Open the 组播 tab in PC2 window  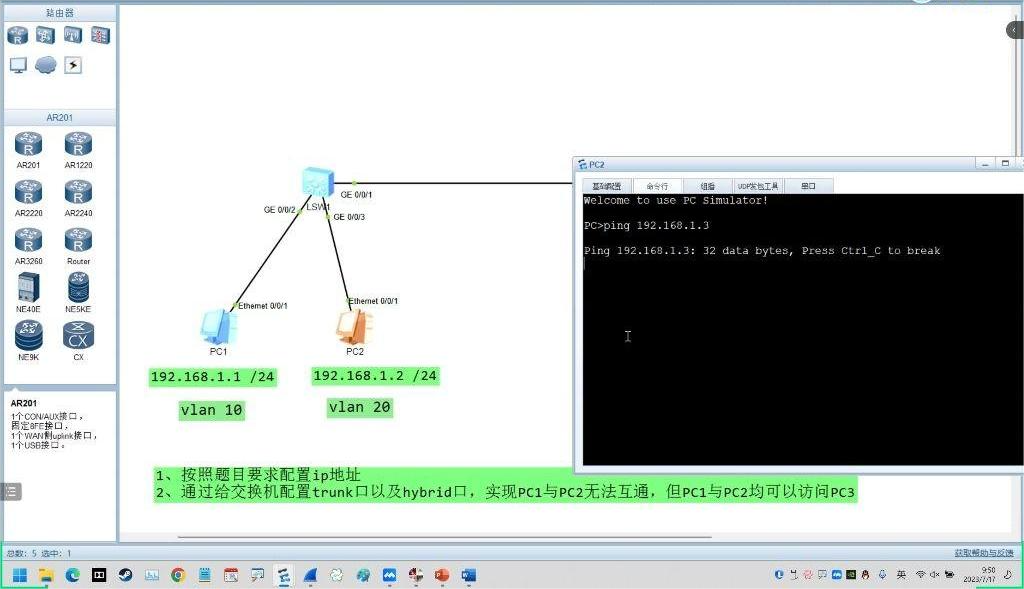[x=707, y=186]
